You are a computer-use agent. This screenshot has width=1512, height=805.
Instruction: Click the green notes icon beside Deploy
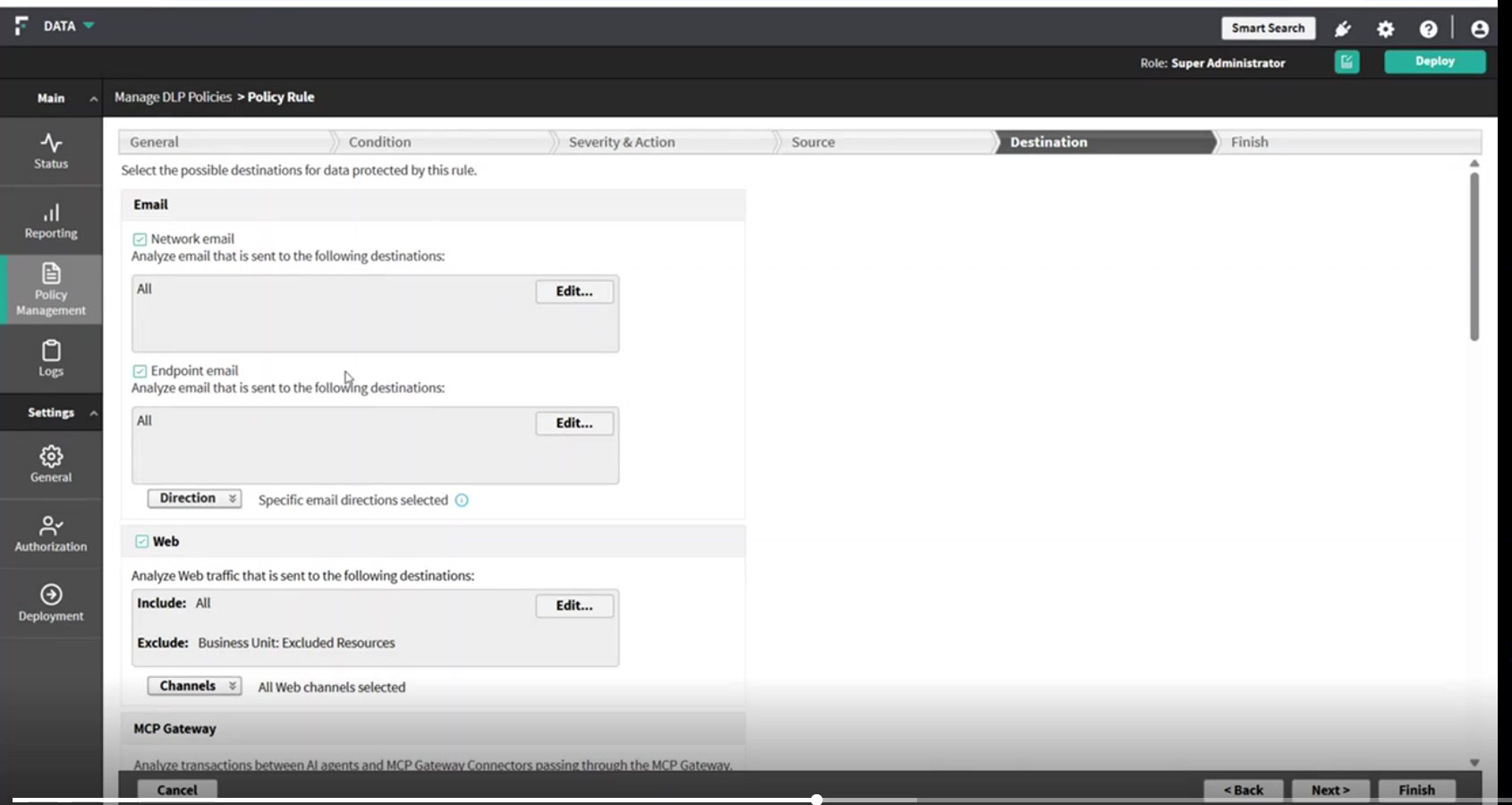tap(1346, 62)
